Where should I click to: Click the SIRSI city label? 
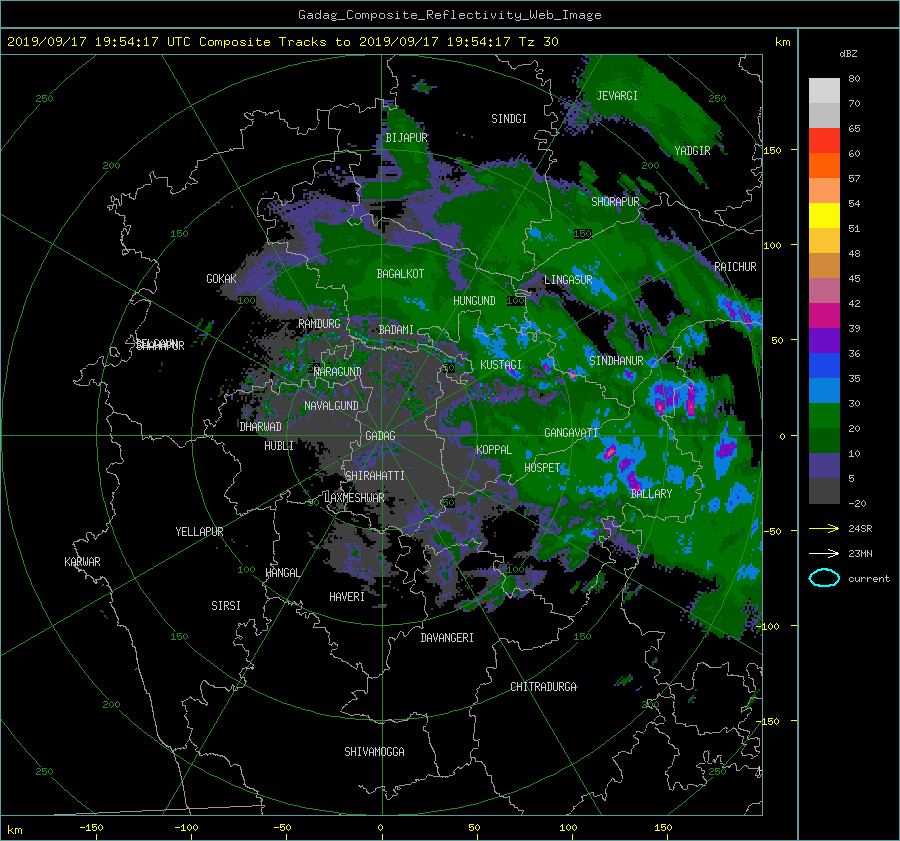(226, 606)
